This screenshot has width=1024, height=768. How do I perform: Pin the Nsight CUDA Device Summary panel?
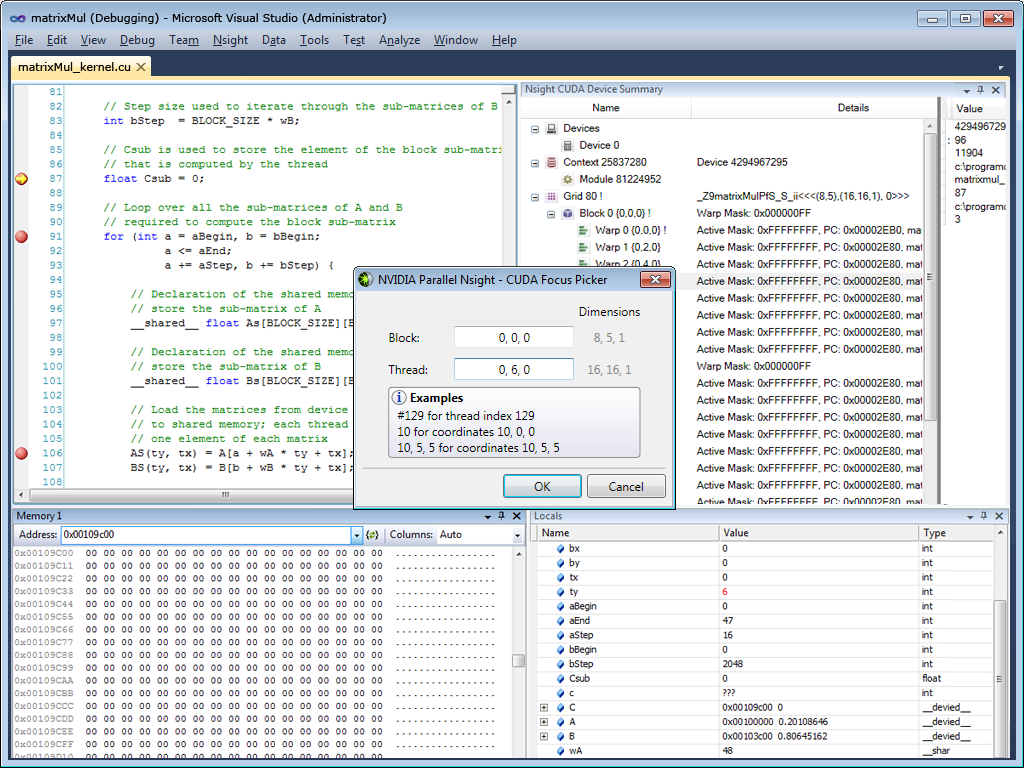pyautogui.click(x=981, y=90)
